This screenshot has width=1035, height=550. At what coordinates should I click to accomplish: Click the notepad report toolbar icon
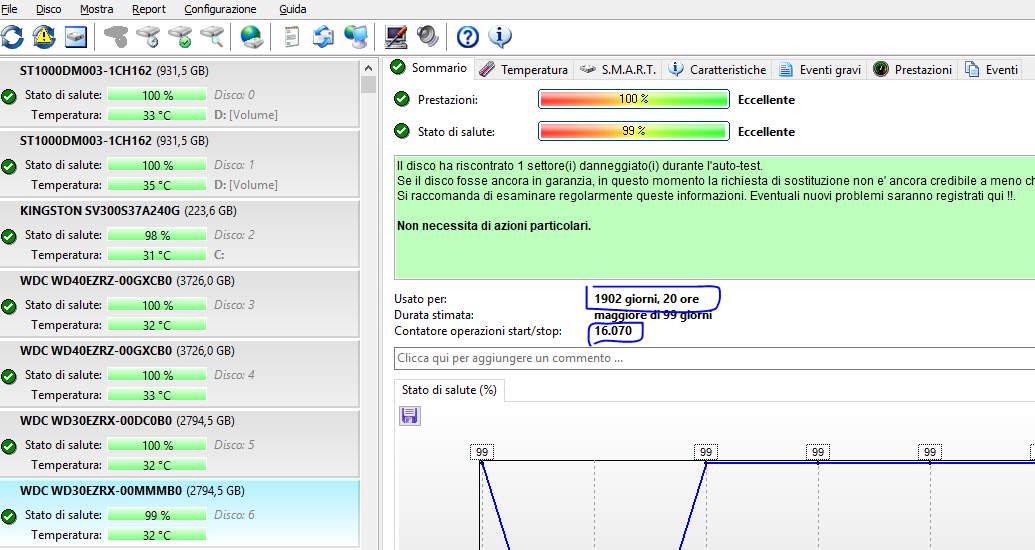[x=291, y=37]
